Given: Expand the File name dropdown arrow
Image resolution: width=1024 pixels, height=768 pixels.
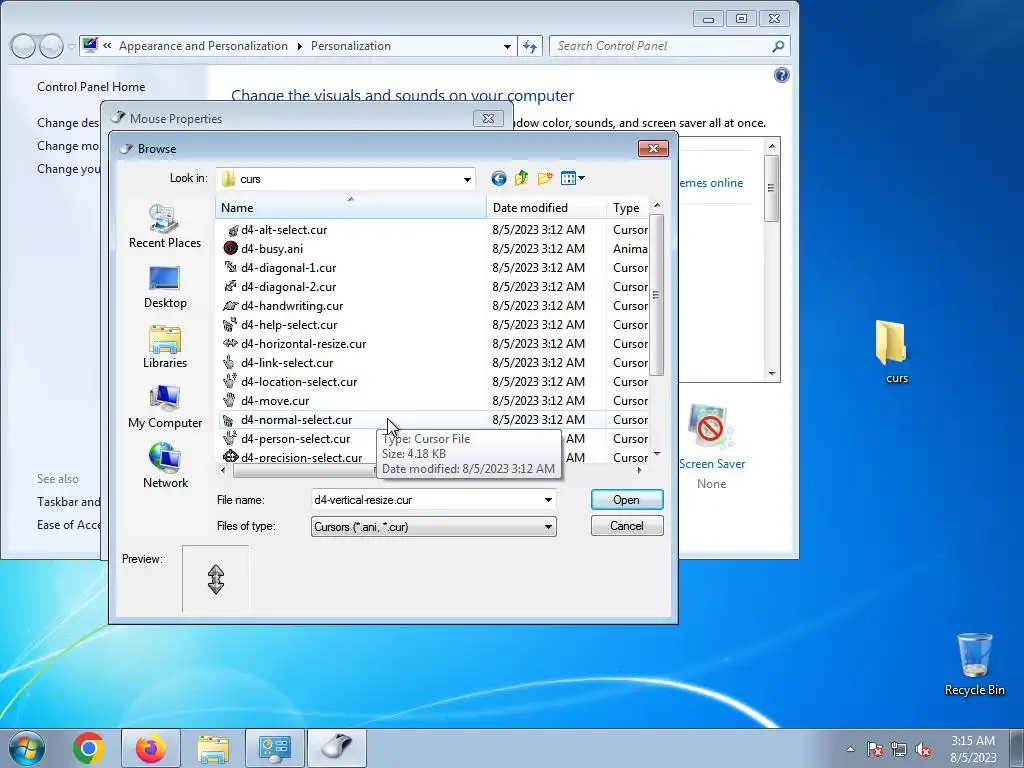Looking at the screenshot, I should pyautogui.click(x=548, y=500).
